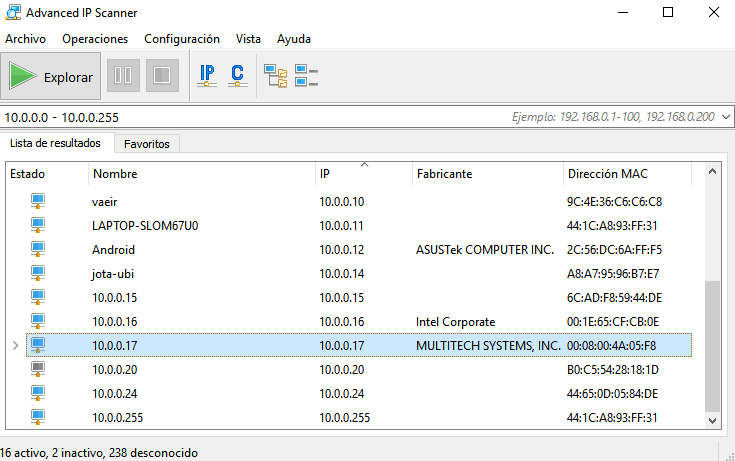
Task: Select the Android host name
Action: point(113,249)
